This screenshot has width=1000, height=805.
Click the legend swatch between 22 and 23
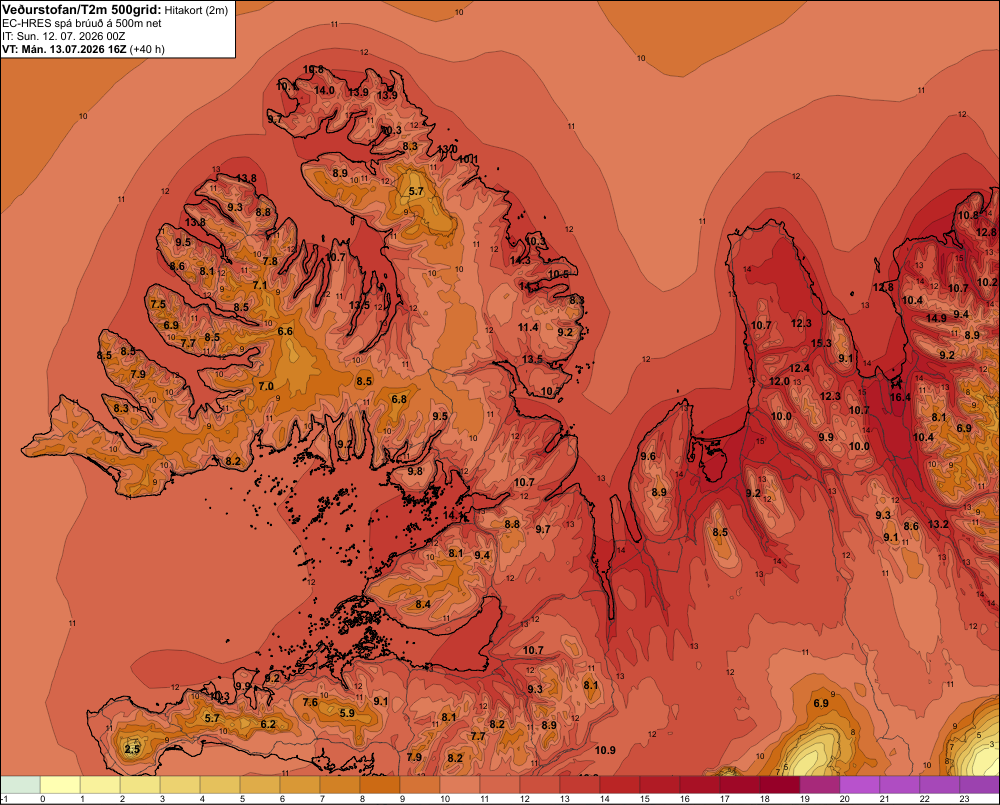940,785
